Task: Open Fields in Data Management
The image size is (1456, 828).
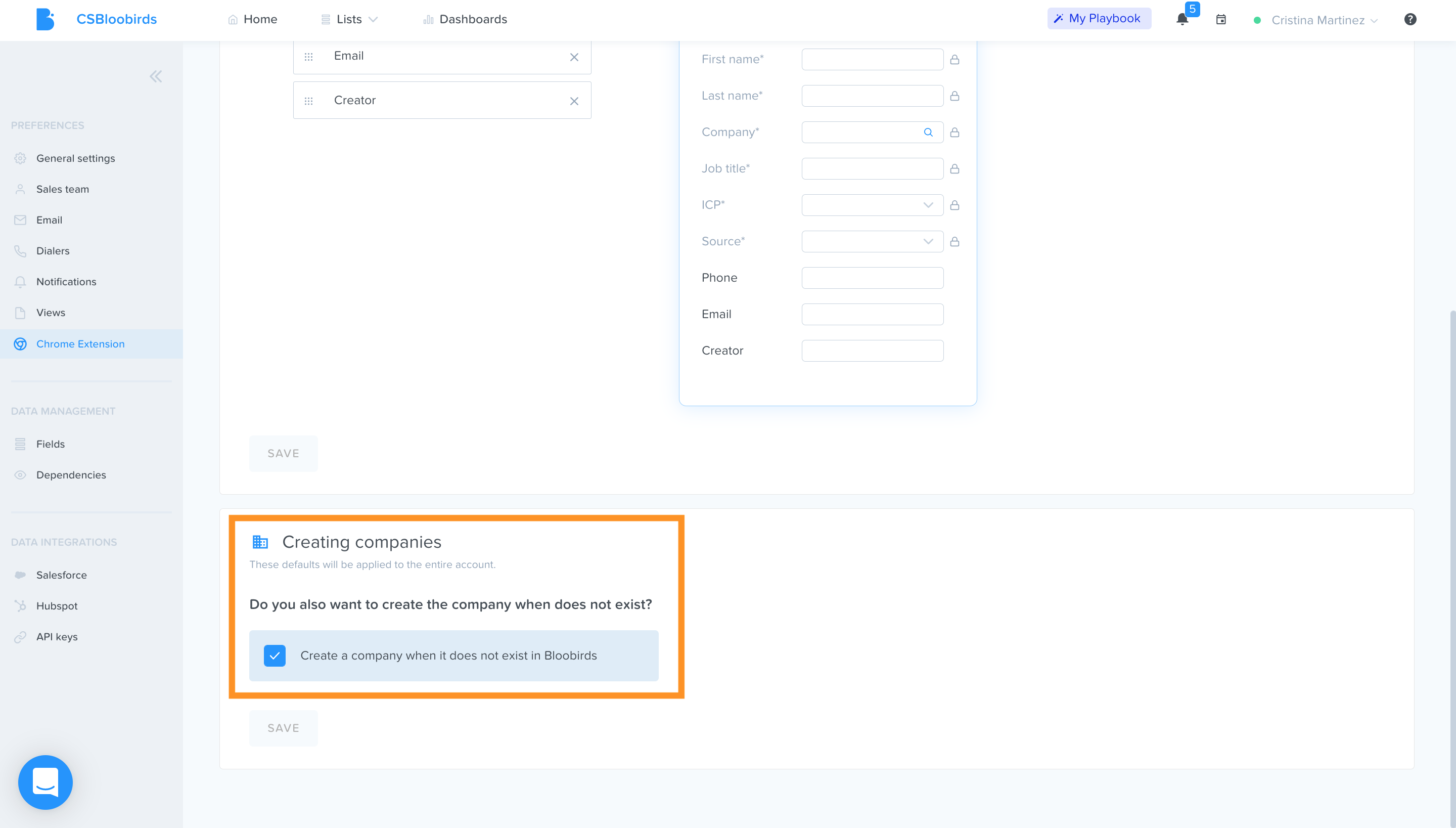Action: [51, 444]
